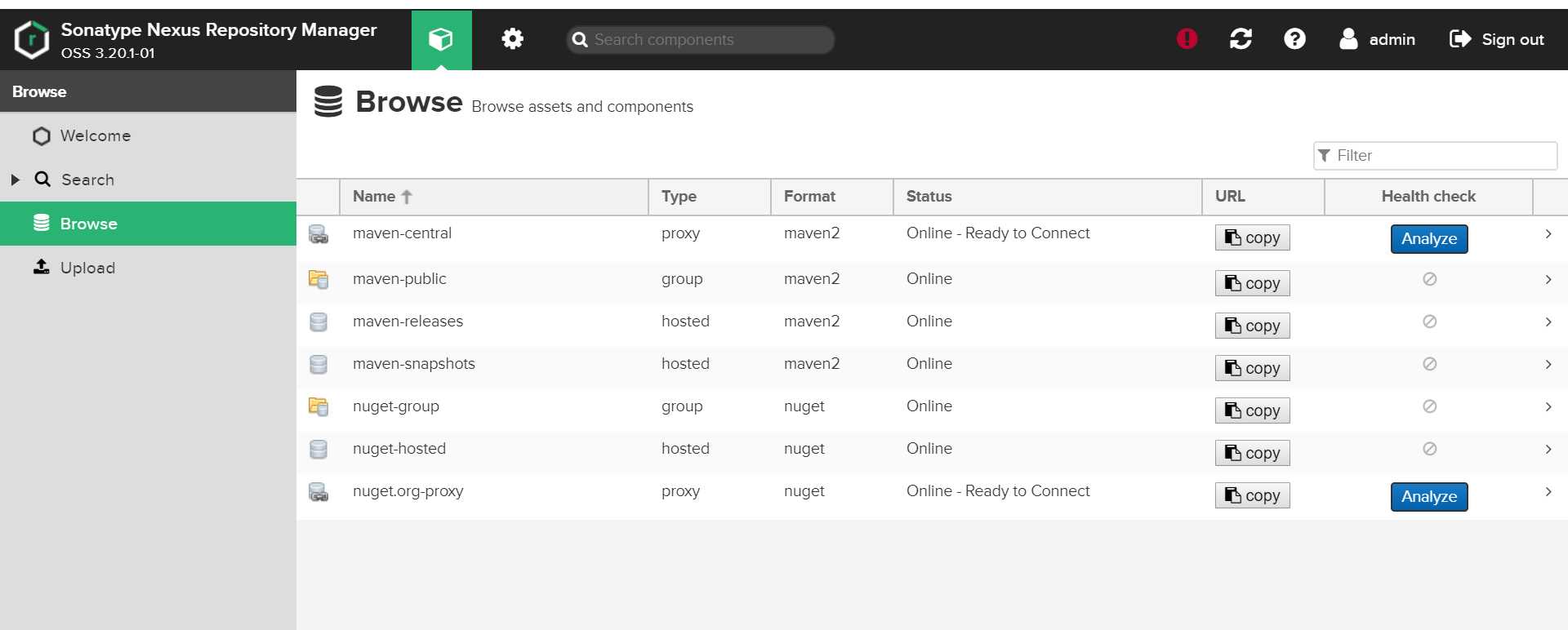Screen dimensions: 1568x630
Task: Click the disabled health check icon for maven-snapshots
Action: pyautogui.click(x=1429, y=364)
